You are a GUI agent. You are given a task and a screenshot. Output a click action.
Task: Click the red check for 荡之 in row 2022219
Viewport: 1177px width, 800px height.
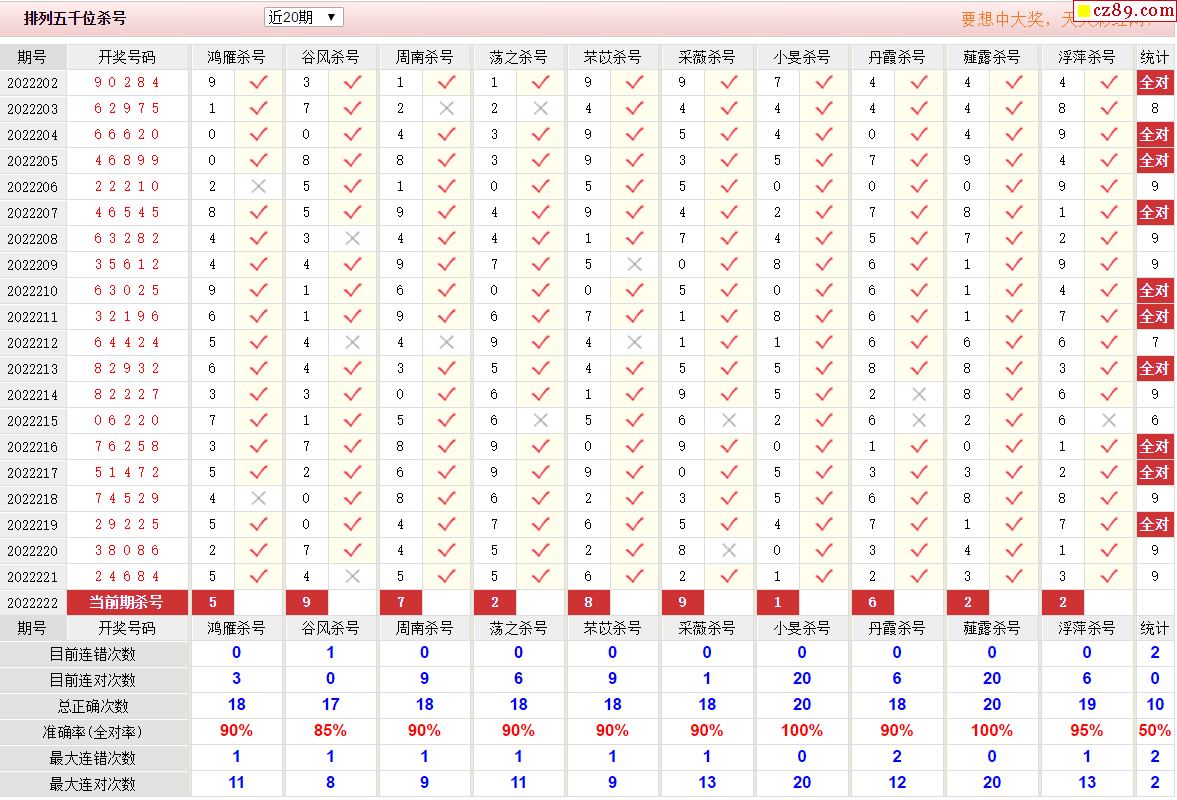pyautogui.click(x=540, y=524)
